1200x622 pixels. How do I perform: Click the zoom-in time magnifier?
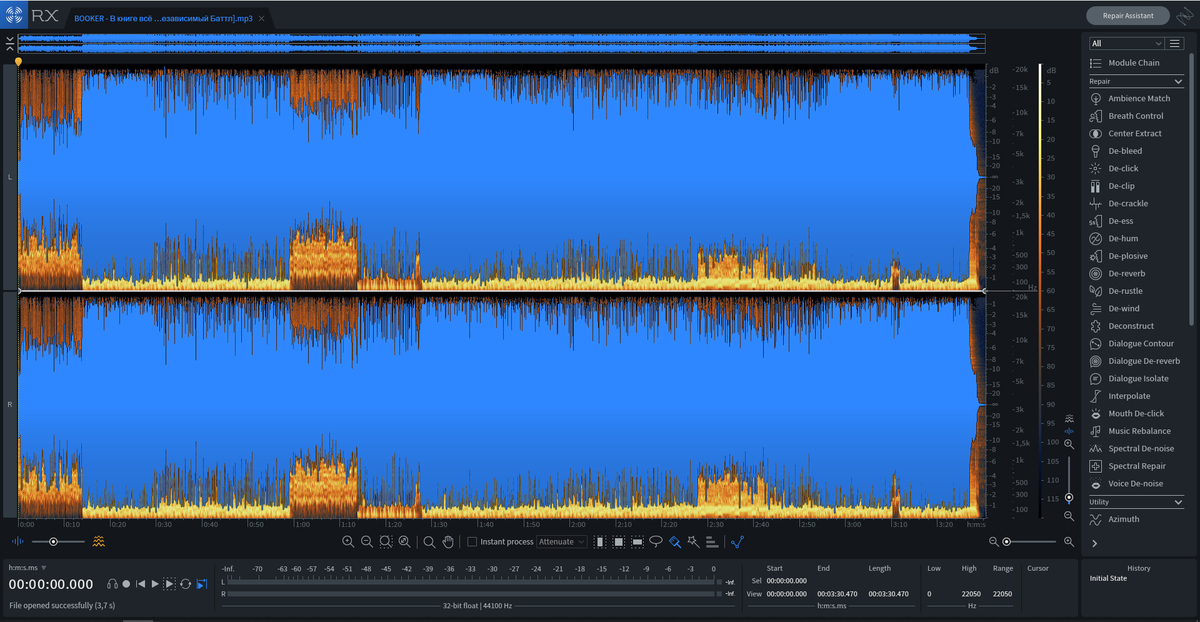coord(348,541)
